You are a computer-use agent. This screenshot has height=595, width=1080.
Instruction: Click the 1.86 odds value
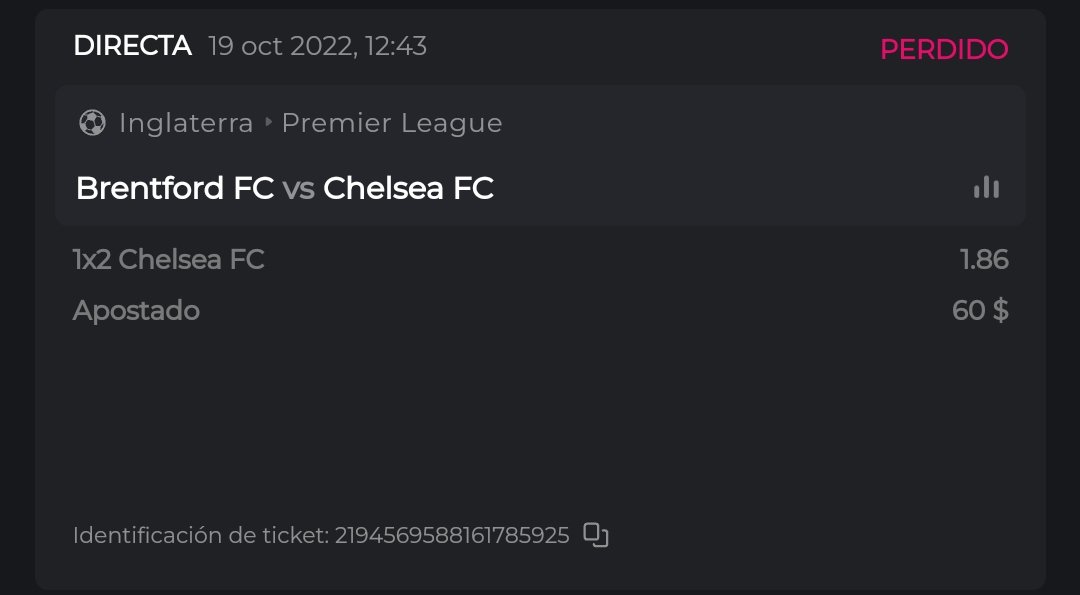click(x=984, y=260)
